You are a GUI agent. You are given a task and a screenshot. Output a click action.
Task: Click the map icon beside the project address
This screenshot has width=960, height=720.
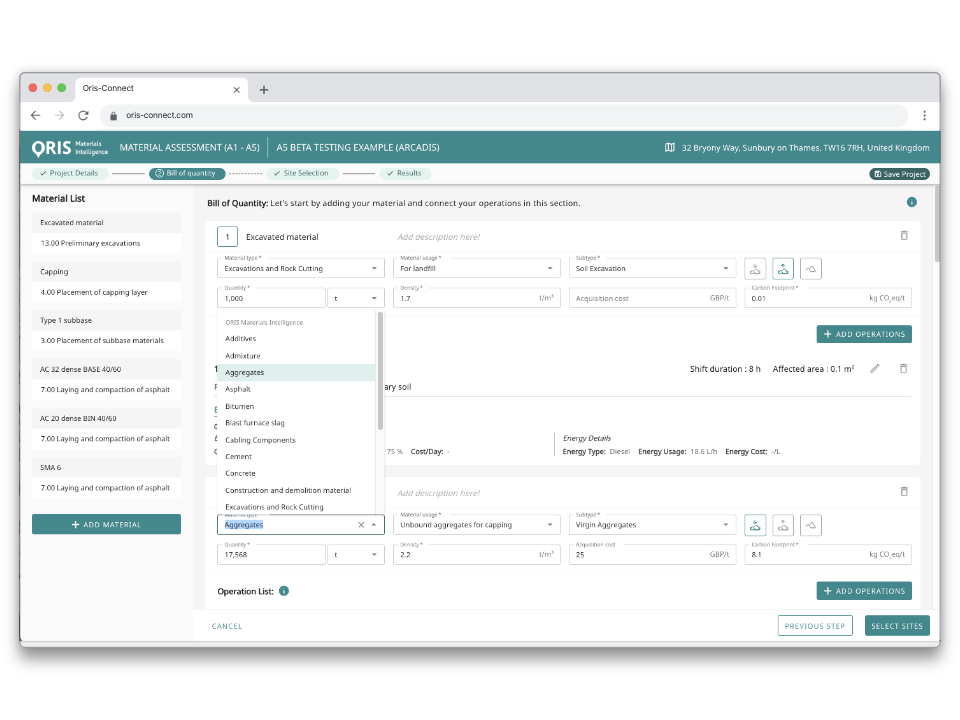(670, 148)
